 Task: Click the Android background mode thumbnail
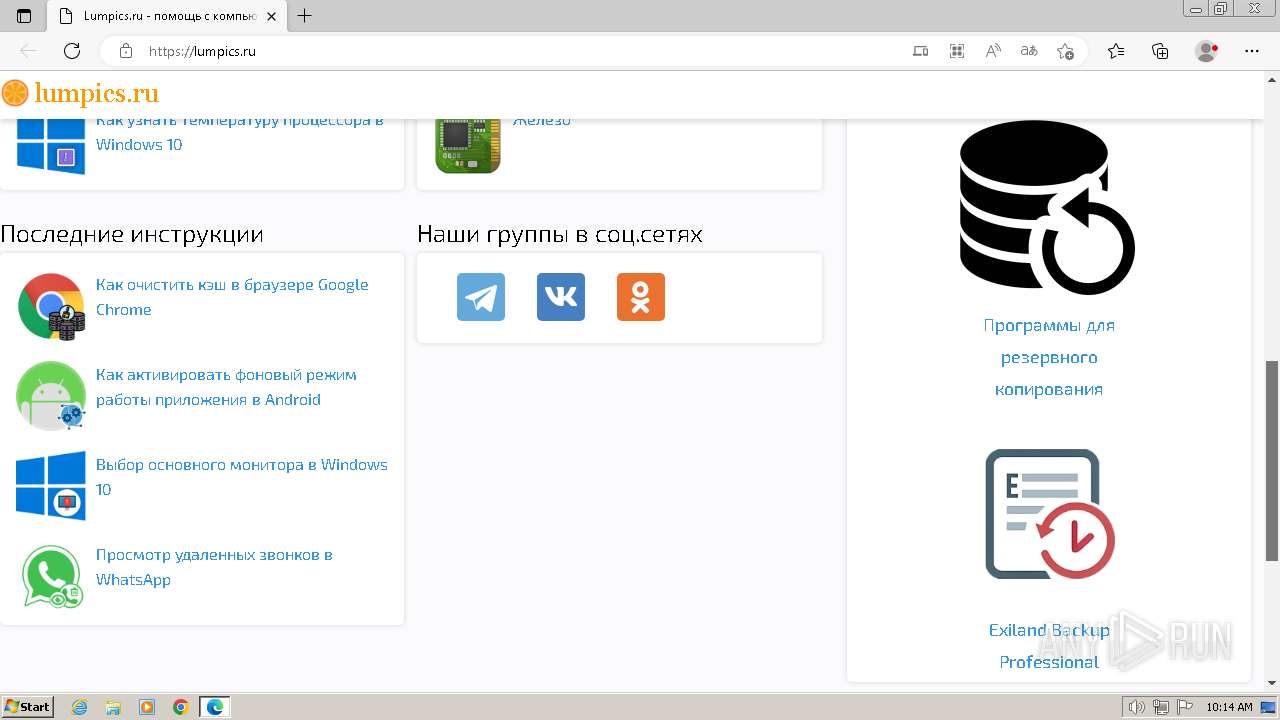tap(51, 396)
